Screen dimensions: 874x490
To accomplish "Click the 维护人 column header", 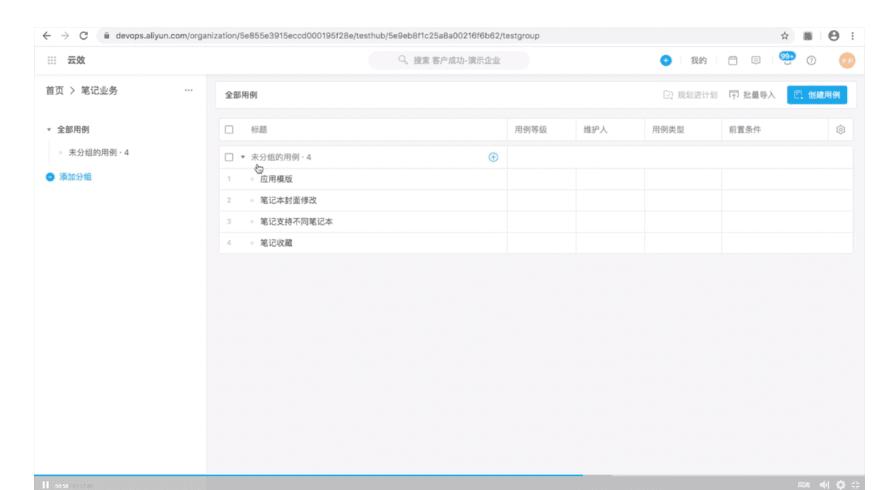I will [595, 129].
